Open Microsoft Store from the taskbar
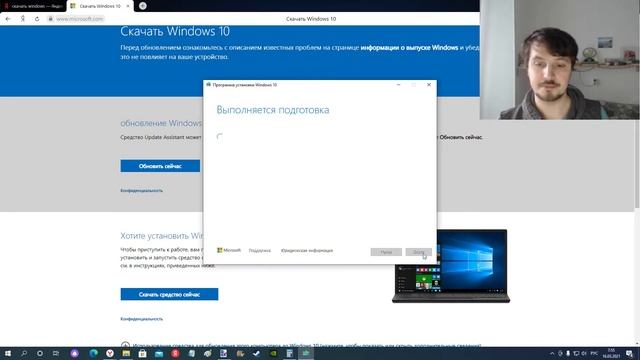 [142, 353]
